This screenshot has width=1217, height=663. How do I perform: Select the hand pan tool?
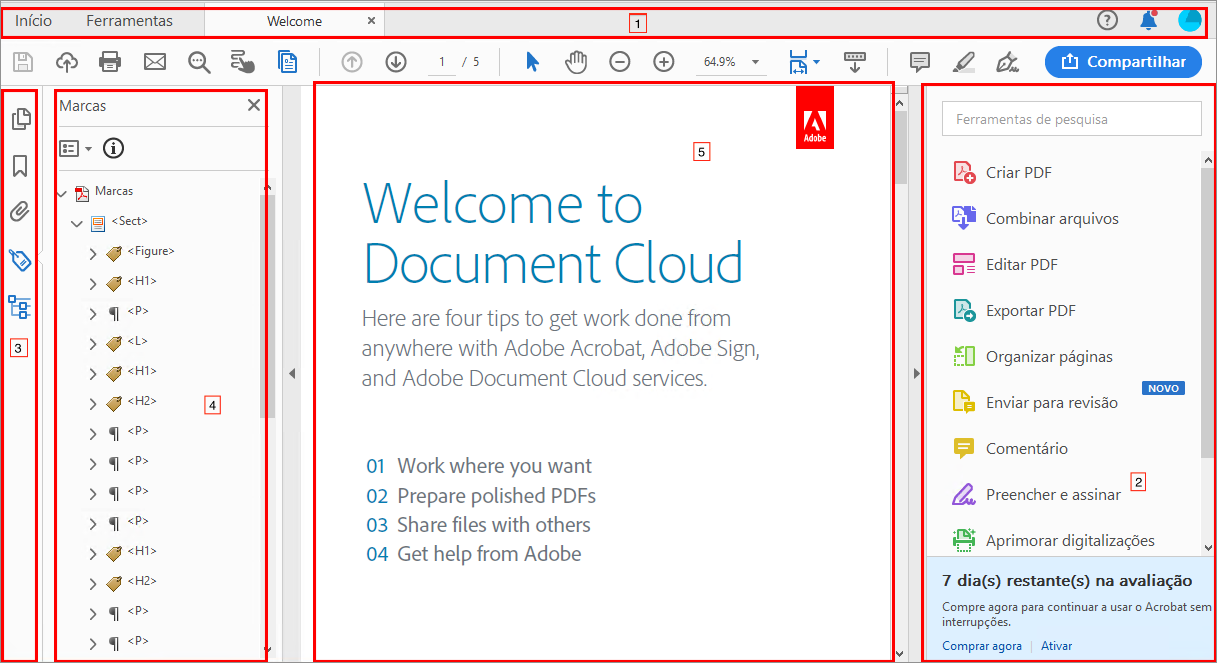[576, 62]
